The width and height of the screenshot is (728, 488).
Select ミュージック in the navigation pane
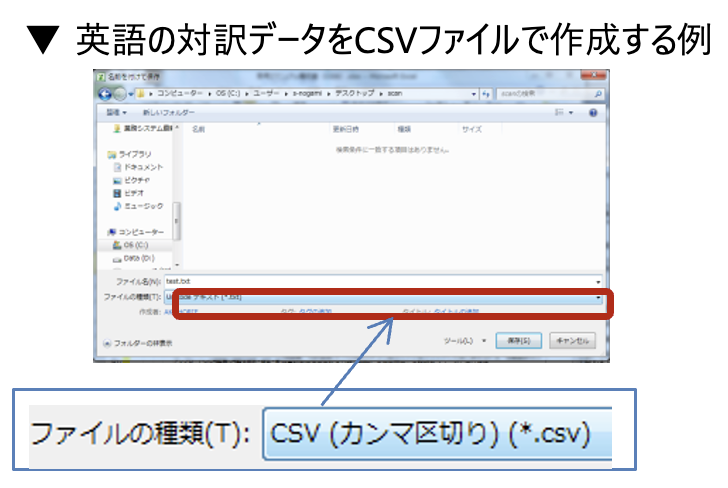pos(143,206)
